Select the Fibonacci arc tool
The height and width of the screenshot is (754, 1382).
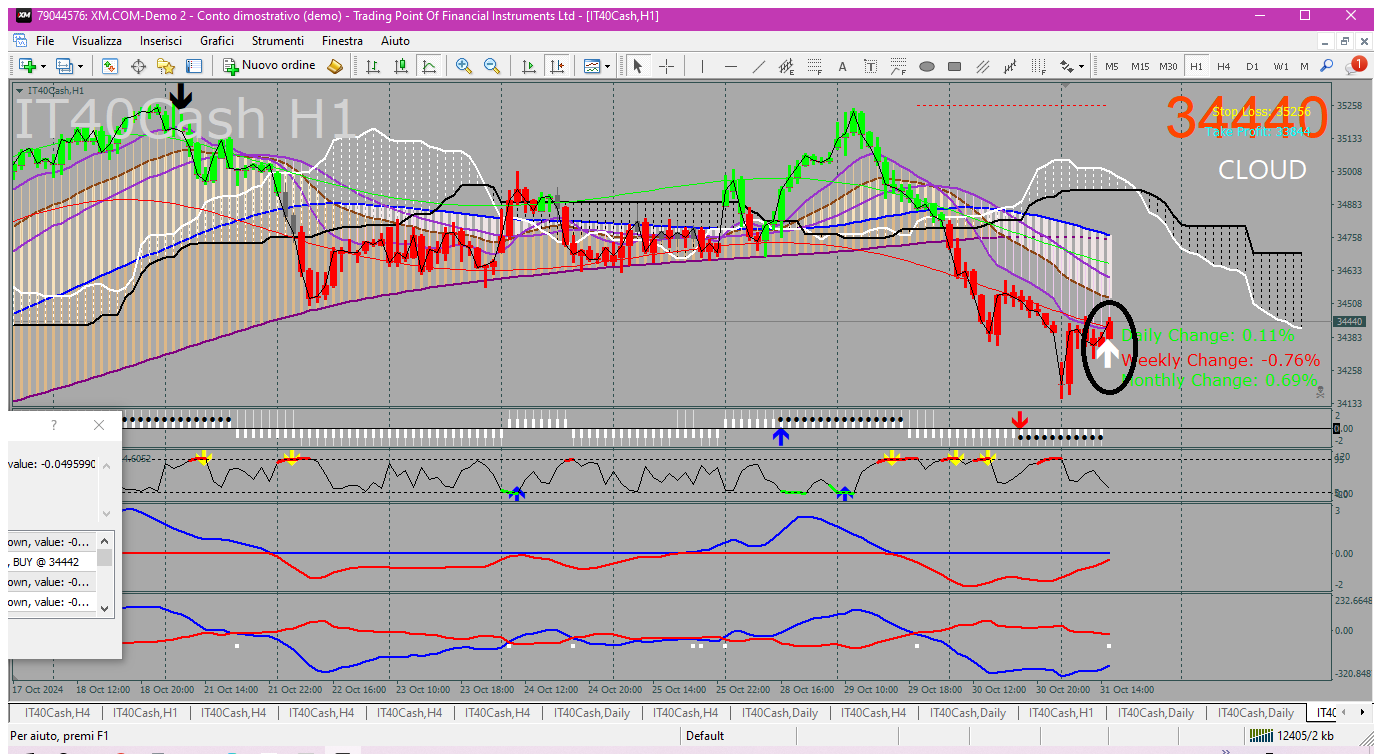[x=899, y=66]
